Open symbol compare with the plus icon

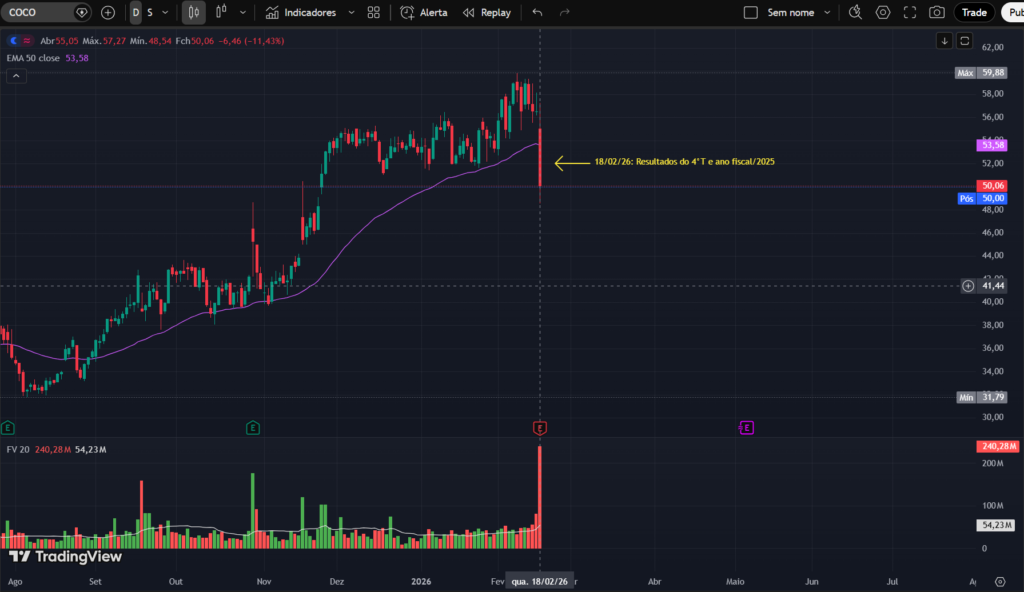107,13
